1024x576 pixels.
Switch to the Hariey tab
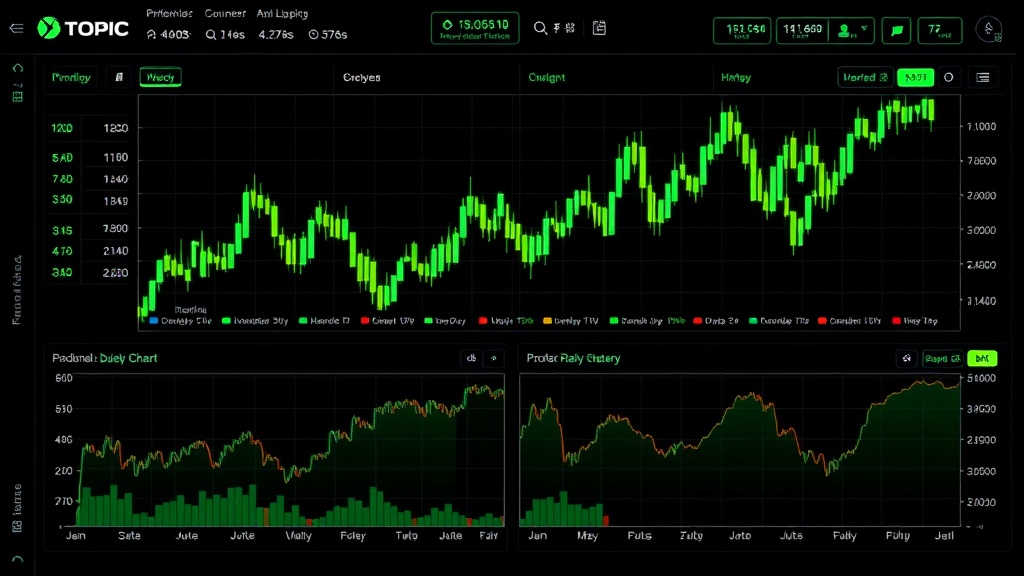(x=736, y=77)
